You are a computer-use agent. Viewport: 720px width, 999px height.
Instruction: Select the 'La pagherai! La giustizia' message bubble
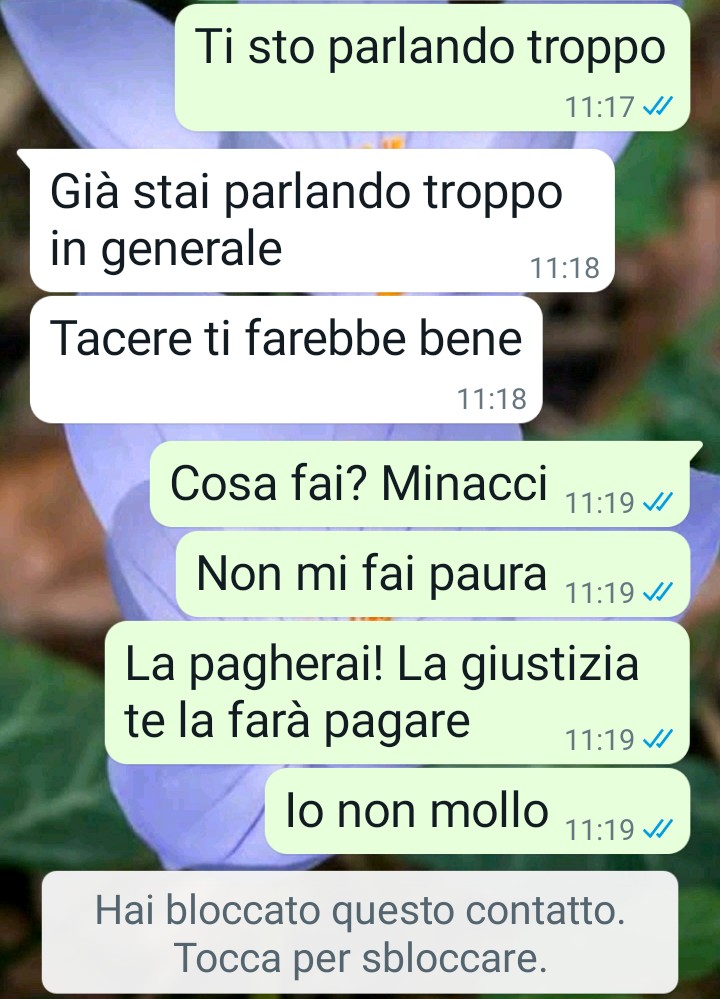click(397, 693)
